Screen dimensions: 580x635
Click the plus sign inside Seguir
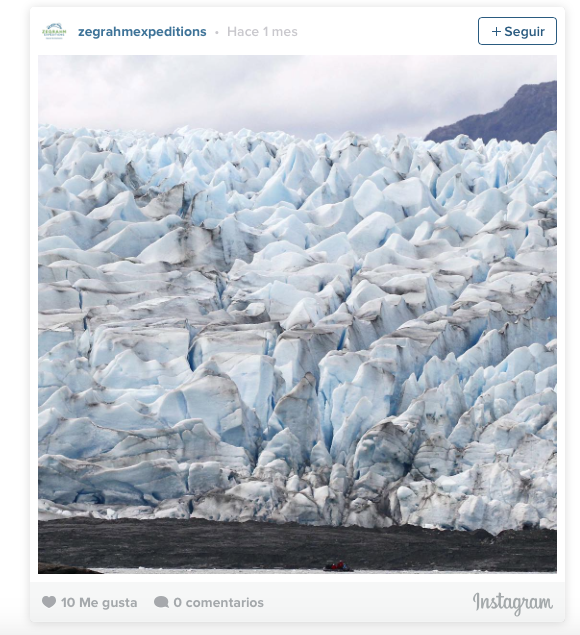coord(496,32)
